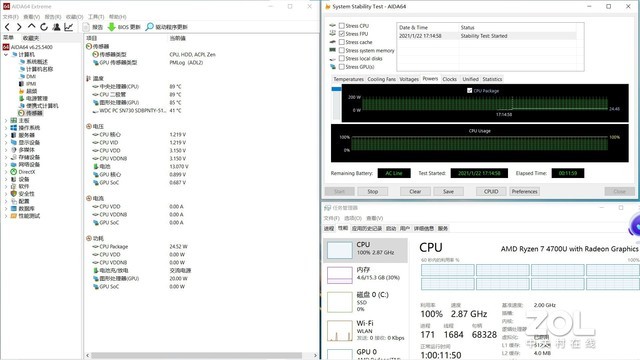Click the user silhouette icon in AIDA64 toolbar
Viewport: 640px width, 360px height.
(x=56, y=27)
